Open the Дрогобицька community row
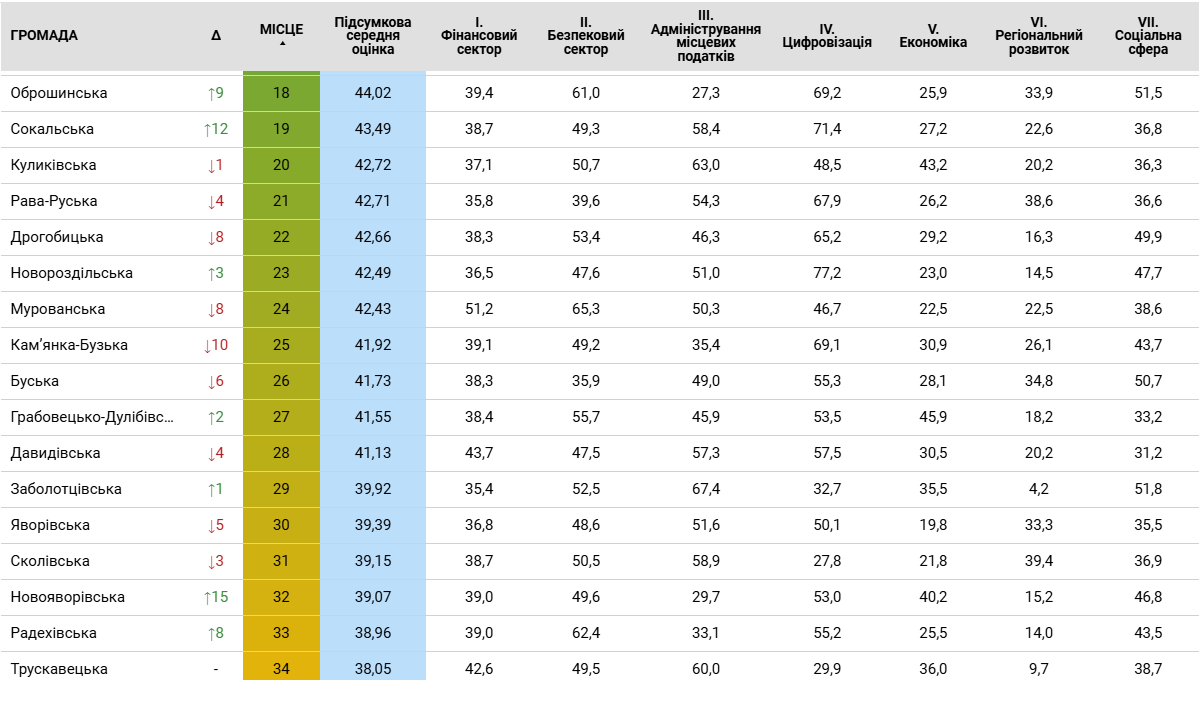This screenshot has height=703, width=1199. click(57, 237)
